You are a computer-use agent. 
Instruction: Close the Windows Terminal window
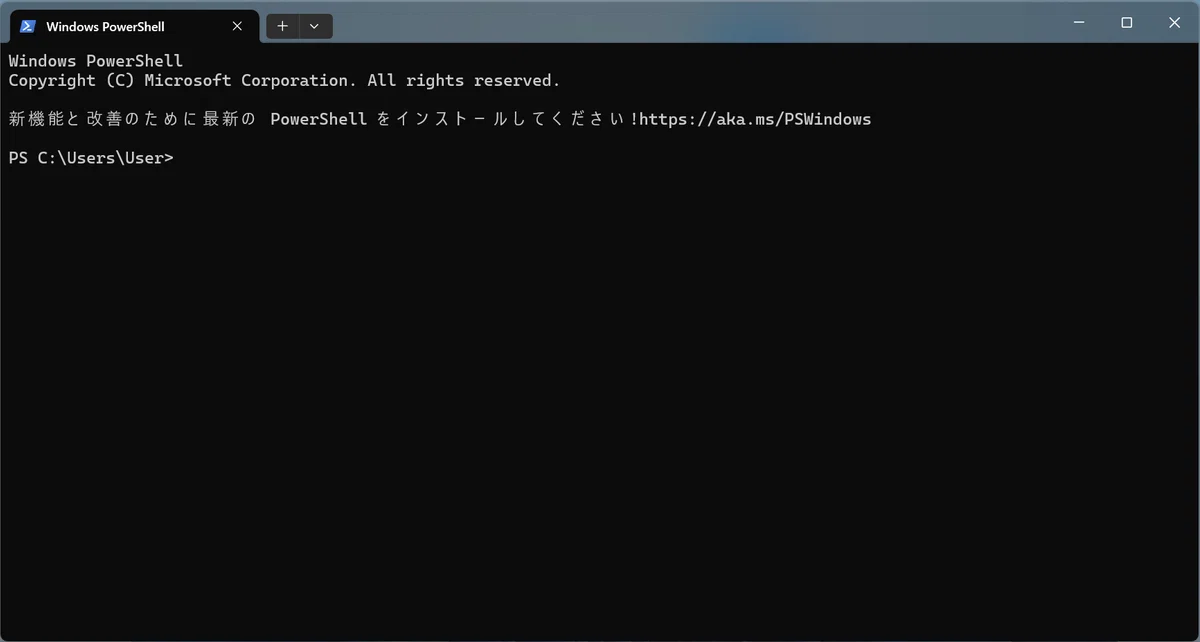pos(1175,22)
